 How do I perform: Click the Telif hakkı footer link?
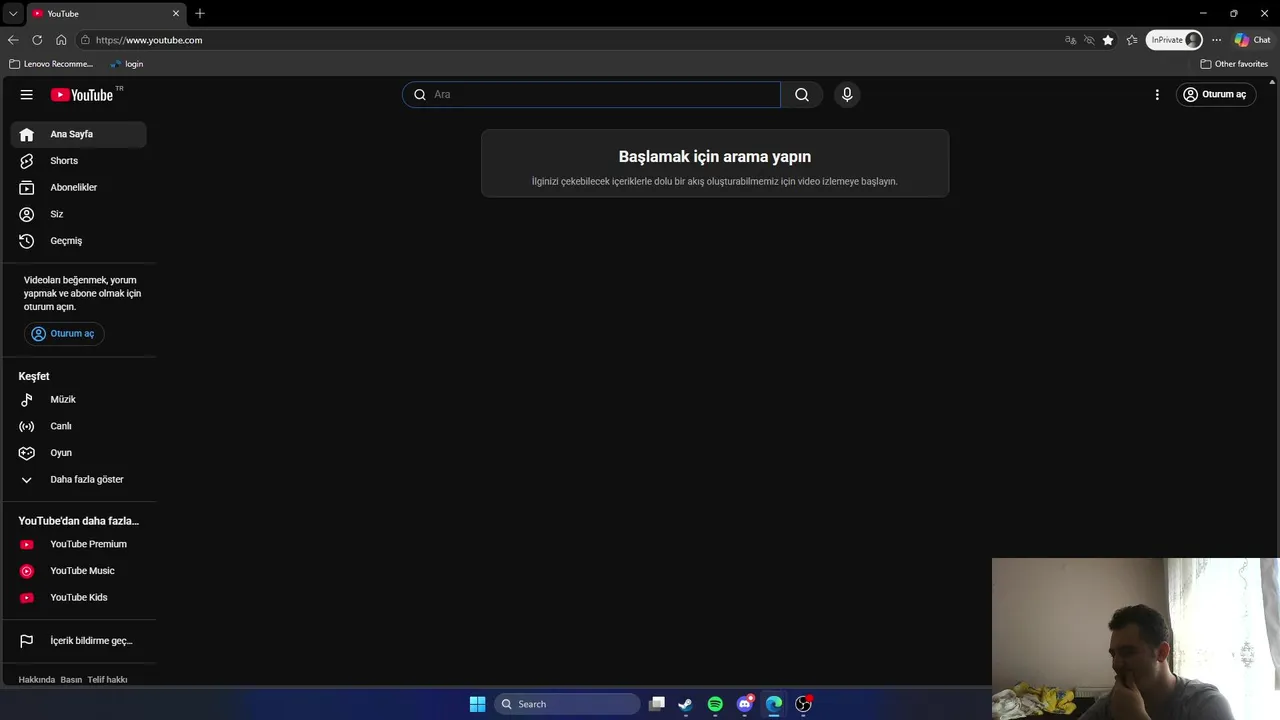click(x=107, y=680)
